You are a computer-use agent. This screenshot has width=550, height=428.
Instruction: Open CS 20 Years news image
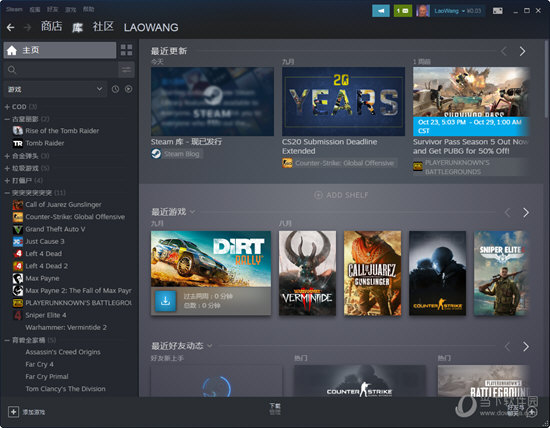(343, 101)
